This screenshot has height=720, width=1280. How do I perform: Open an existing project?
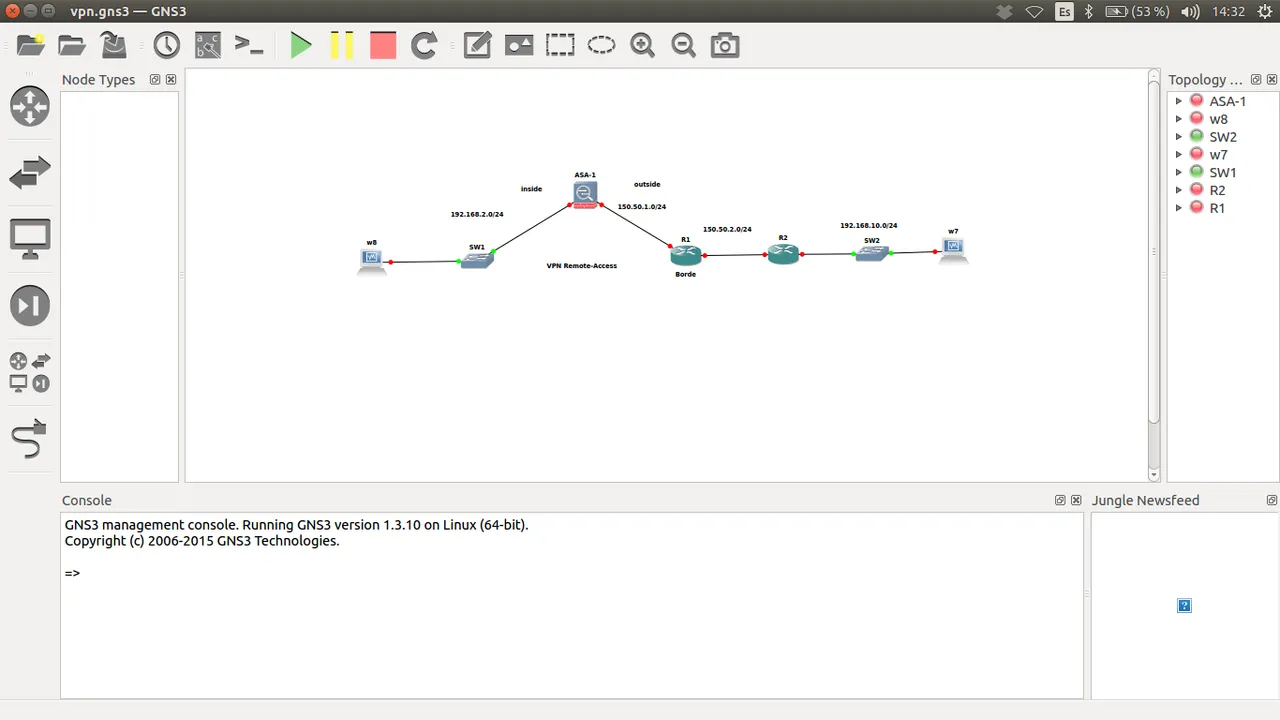click(x=72, y=45)
